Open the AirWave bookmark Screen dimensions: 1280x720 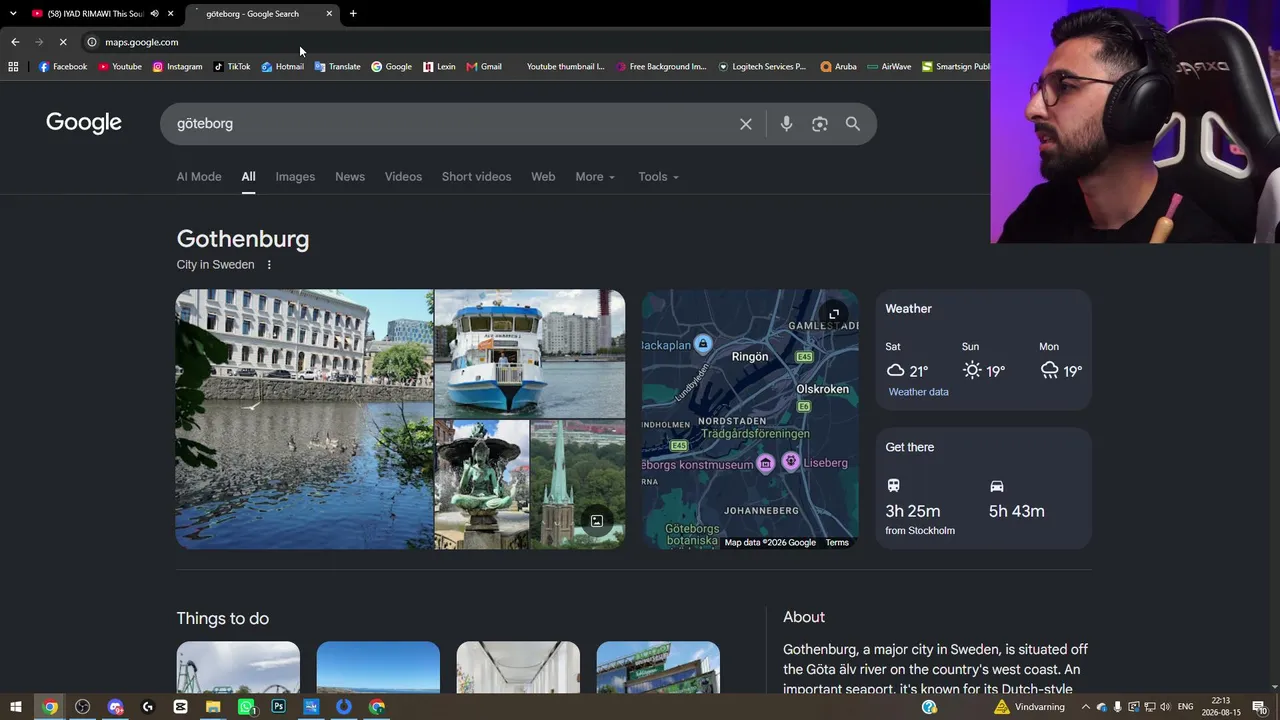890,67
